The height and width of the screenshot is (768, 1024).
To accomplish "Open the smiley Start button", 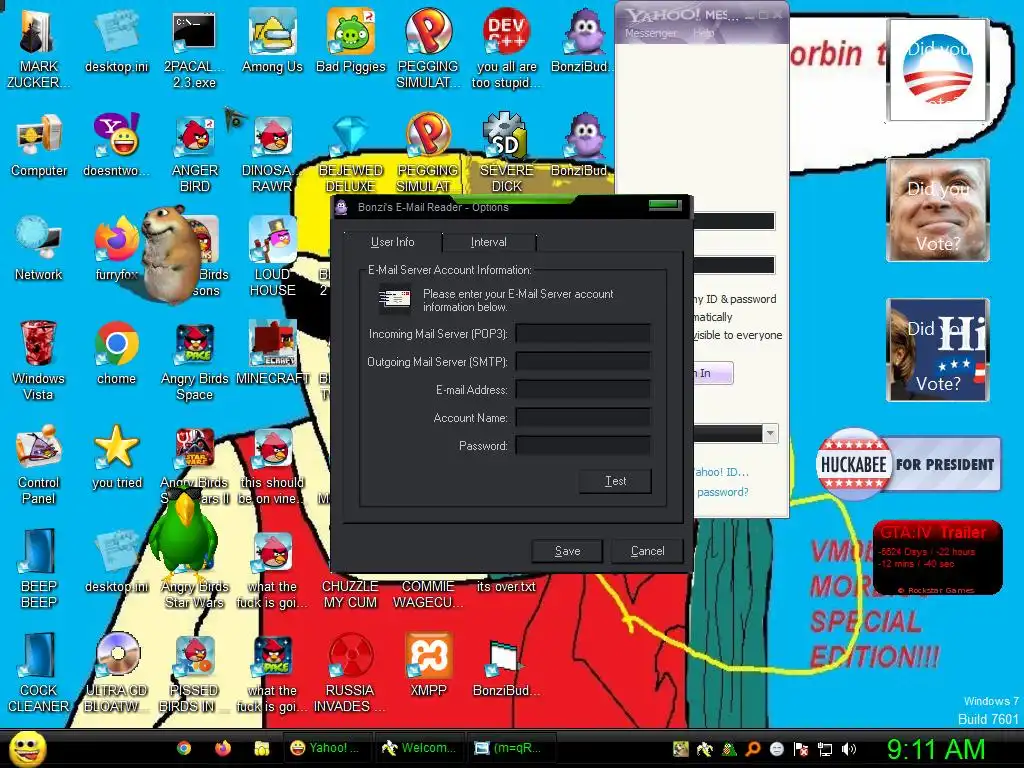I will (27, 748).
